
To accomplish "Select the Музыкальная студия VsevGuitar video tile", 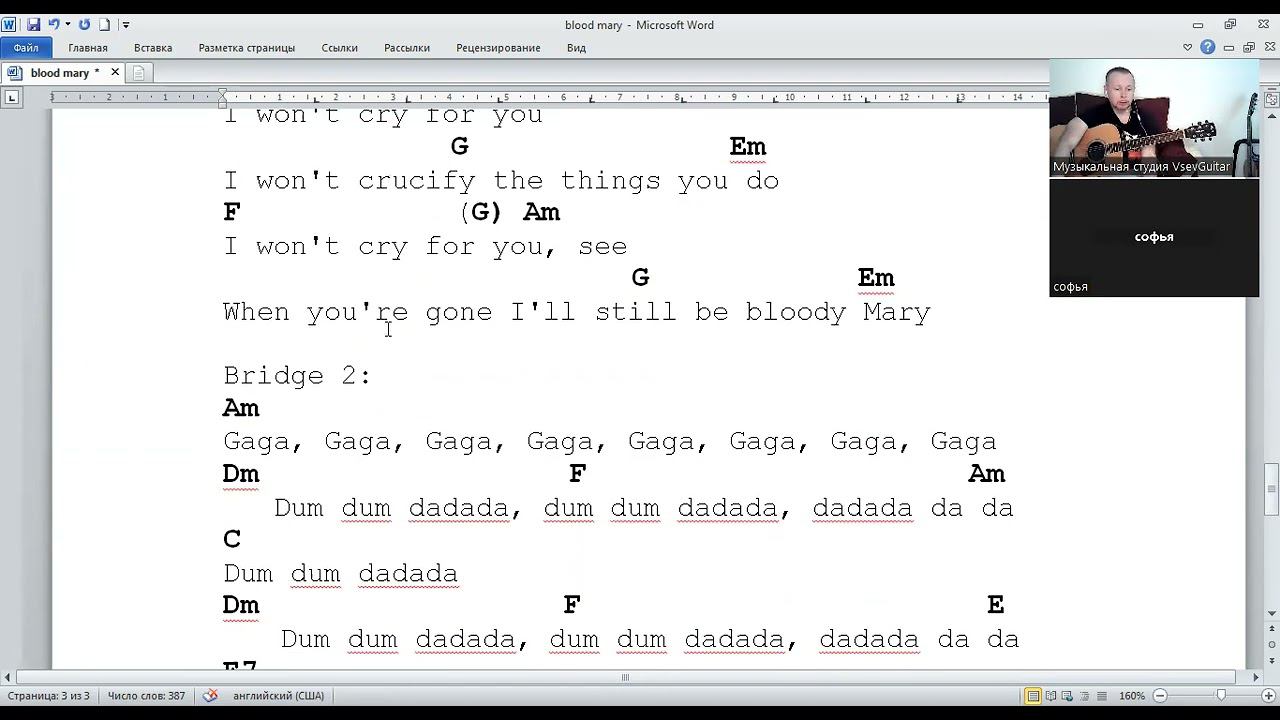I will pyautogui.click(x=1154, y=118).
